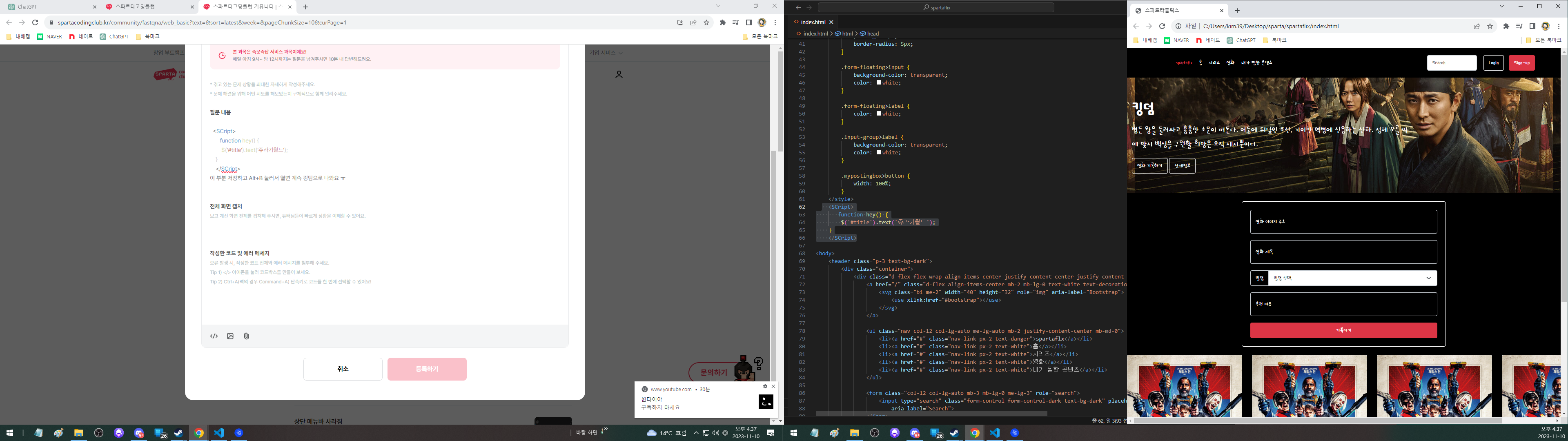The height and width of the screenshot is (441, 1568).
Task: Open extensions in the spartaflix Chrome window
Action: coord(1506,26)
